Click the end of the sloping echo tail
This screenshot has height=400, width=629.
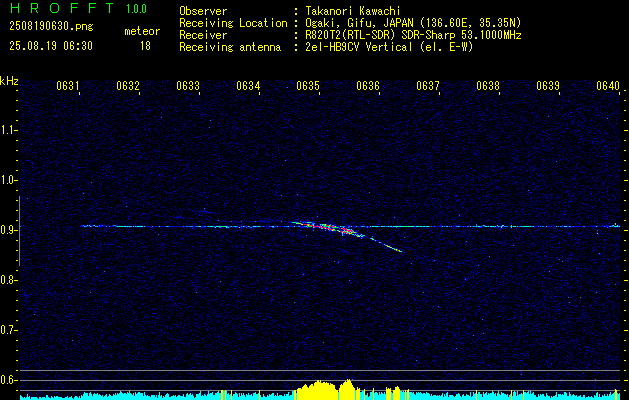pyautogui.click(x=400, y=251)
